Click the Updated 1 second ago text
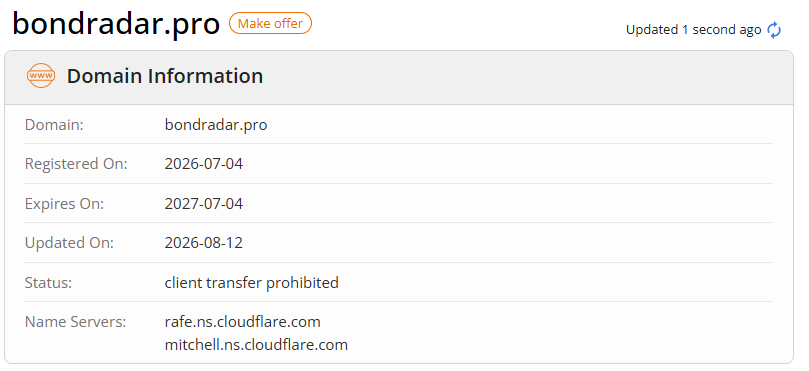 click(693, 30)
